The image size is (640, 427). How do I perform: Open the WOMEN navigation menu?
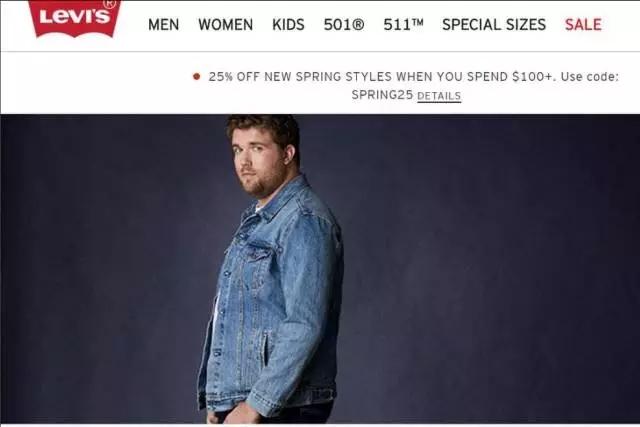225,24
